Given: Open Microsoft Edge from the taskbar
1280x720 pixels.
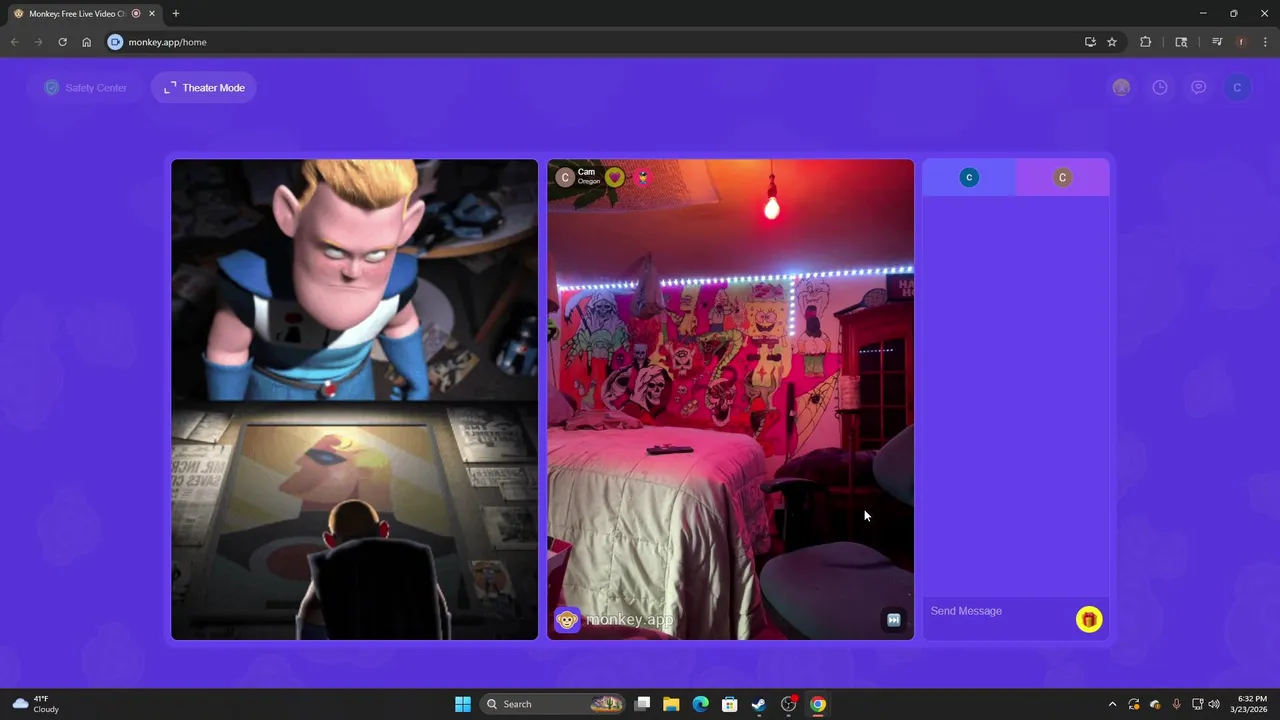Looking at the screenshot, I should [x=701, y=704].
